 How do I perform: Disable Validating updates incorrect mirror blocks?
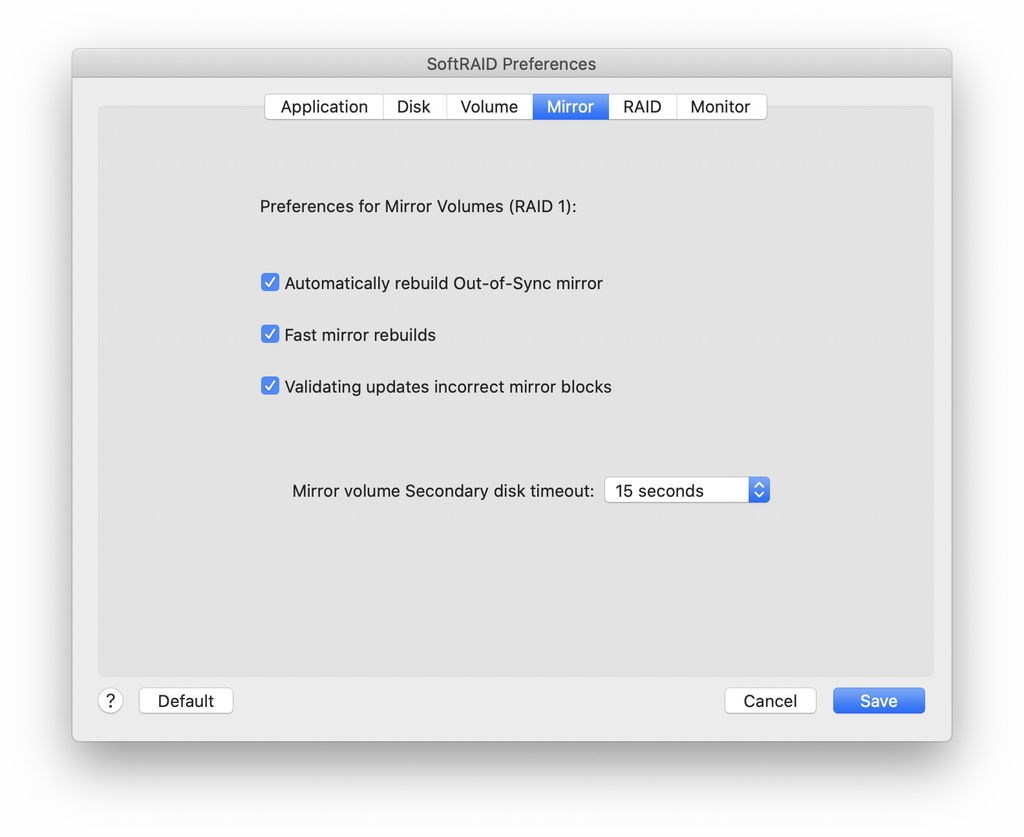click(270, 385)
